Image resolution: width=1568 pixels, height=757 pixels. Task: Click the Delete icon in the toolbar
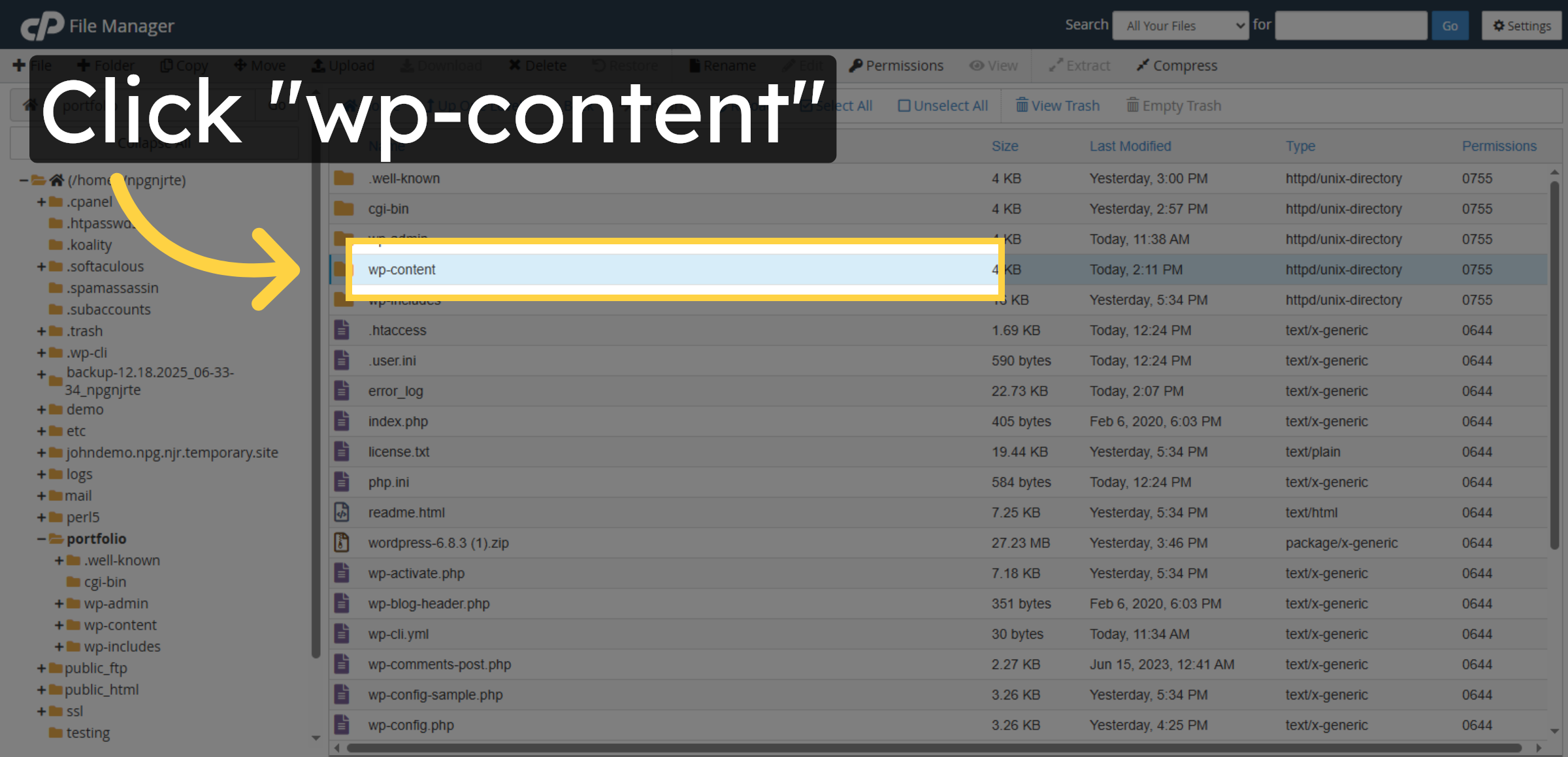(x=537, y=65)
